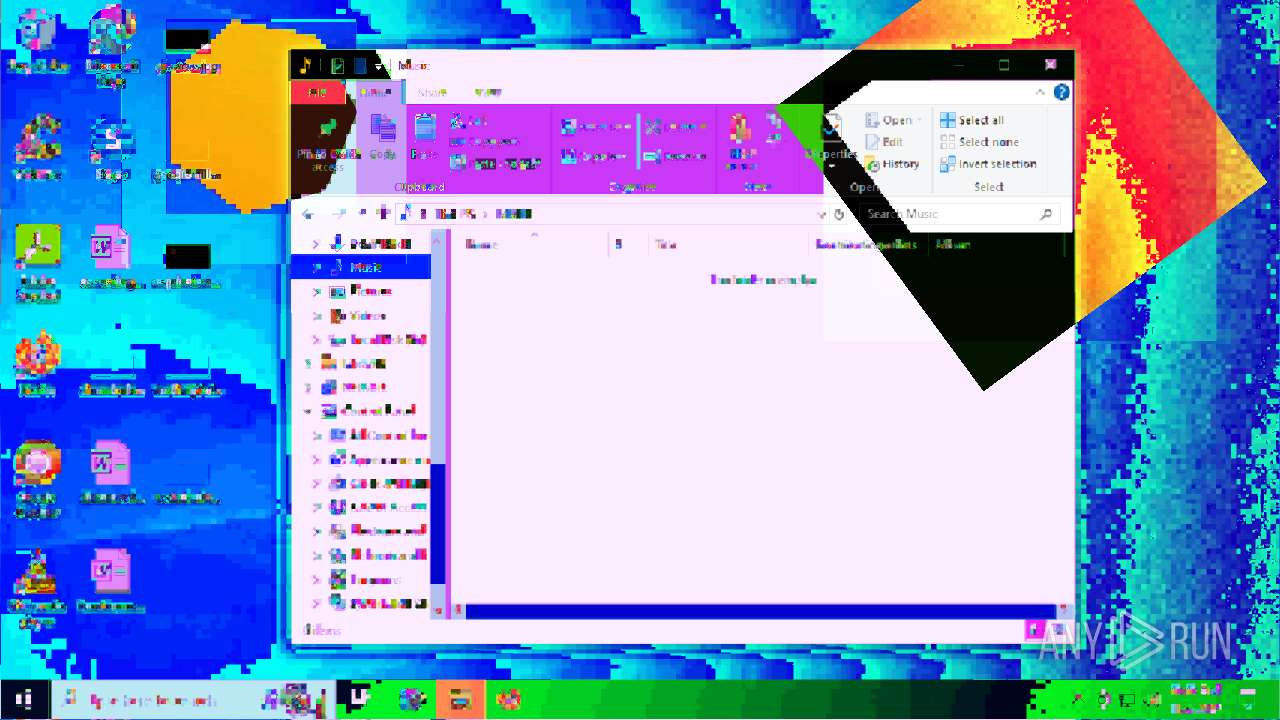Pin to Quick access in ribbon
The height and width of the screenshot is (720, 1280).
click(x=328, y=140)
